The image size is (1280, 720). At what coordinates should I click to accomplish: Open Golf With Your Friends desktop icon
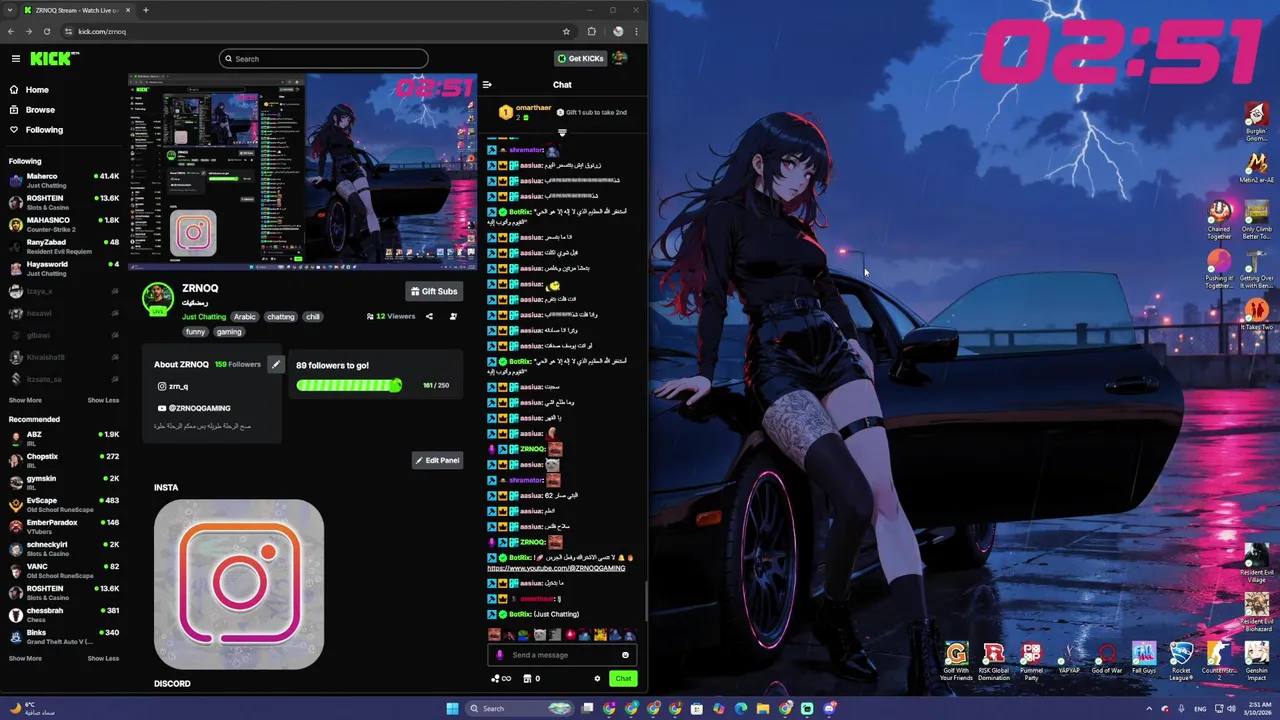956,661
